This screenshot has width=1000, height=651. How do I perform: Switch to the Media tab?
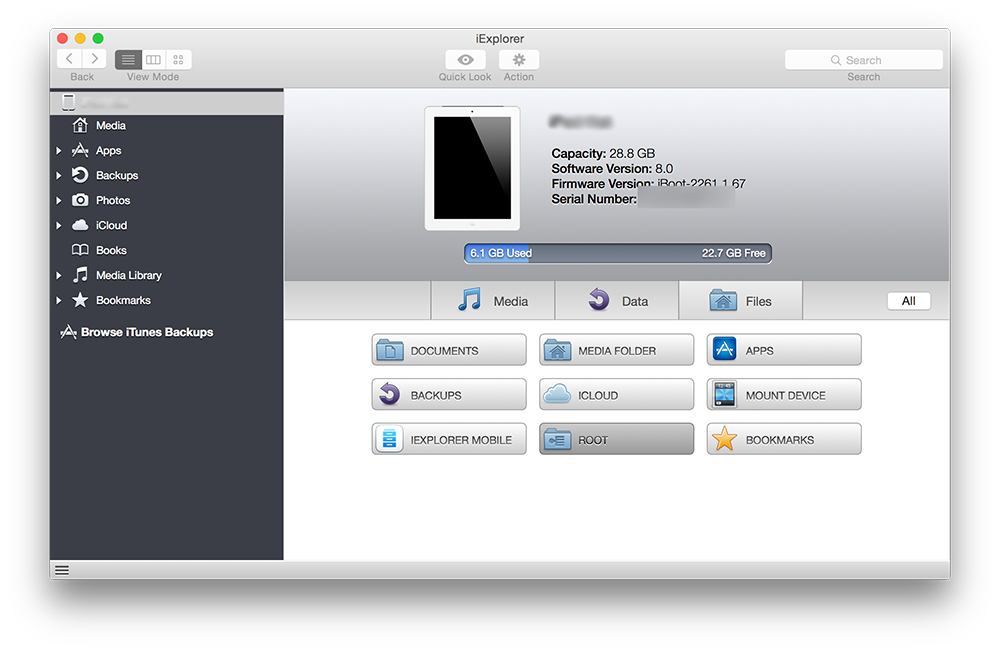[493, 301]
